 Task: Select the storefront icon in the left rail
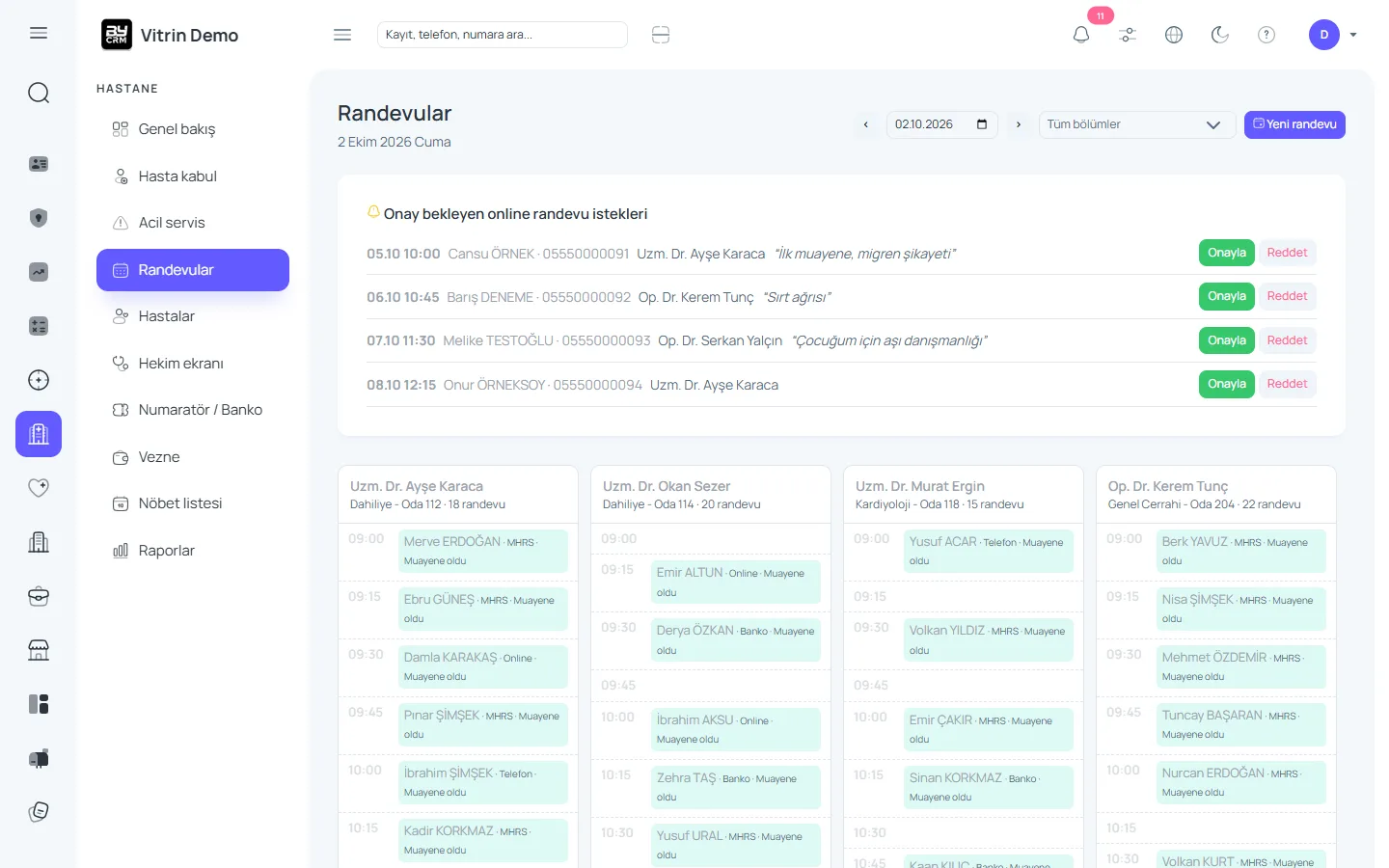(x=39, y=650)
